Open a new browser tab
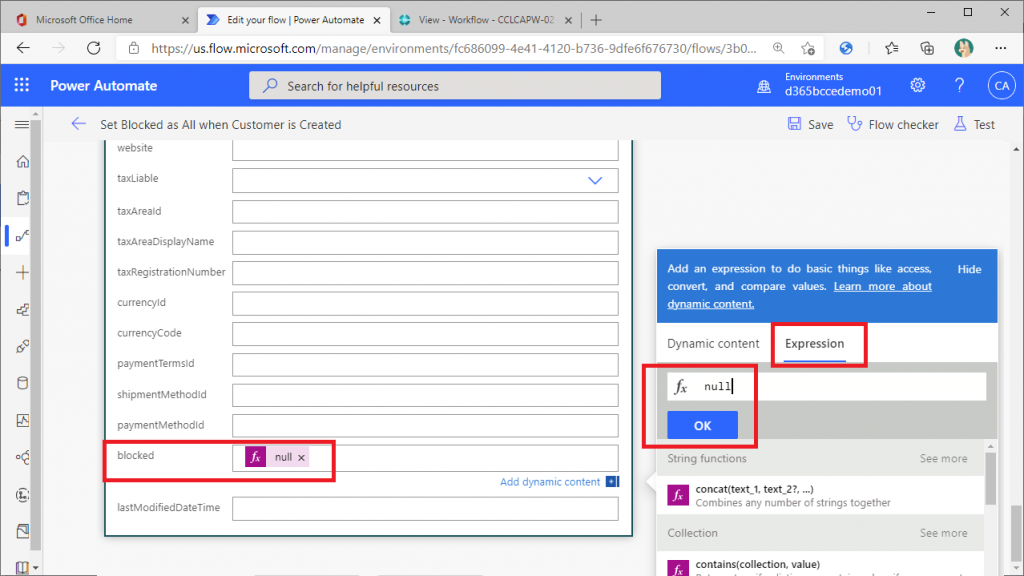This screenshot has height=576, width=1024. click(x=596, y=20)
